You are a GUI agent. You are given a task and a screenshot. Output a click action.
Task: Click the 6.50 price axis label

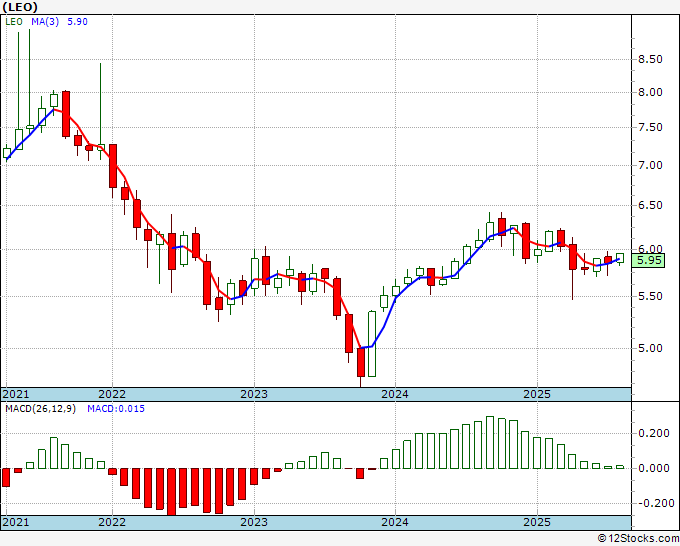click(x=650, y=205)
